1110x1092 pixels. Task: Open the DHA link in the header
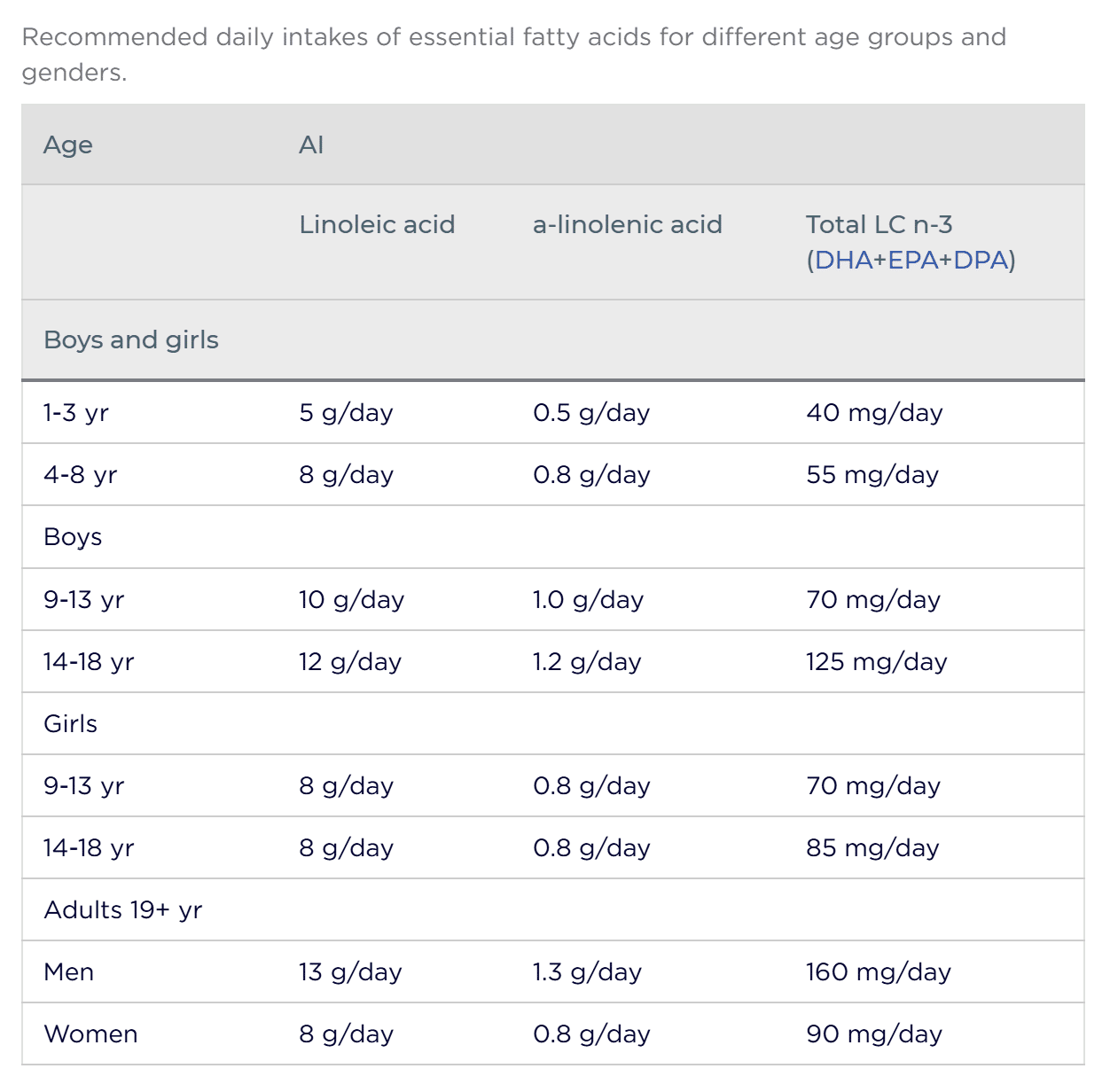tap(844, 261)
